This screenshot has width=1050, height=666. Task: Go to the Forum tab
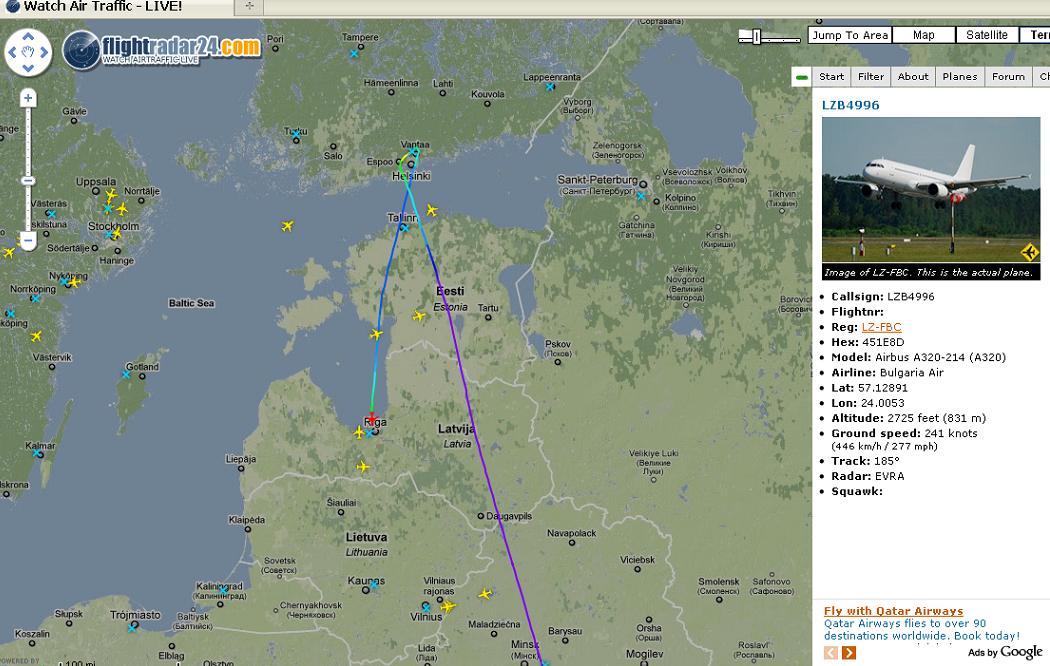1008,76
